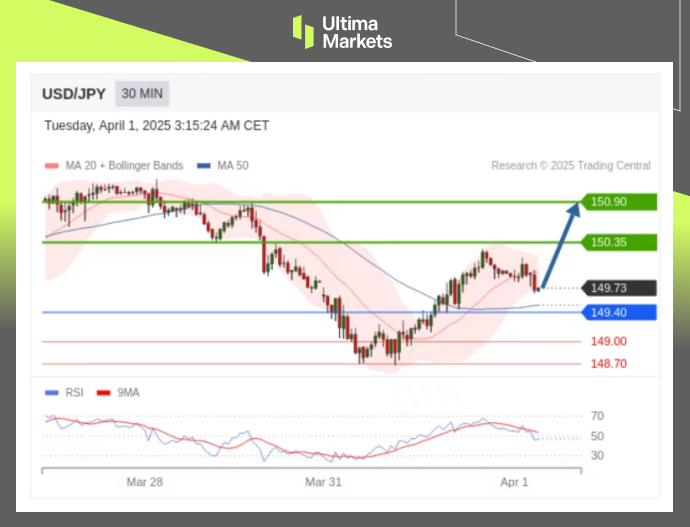The width and height of the screenshot is (690, 527).
Task: Open the USD/JPY symbol selector
Action: point(73,94)
